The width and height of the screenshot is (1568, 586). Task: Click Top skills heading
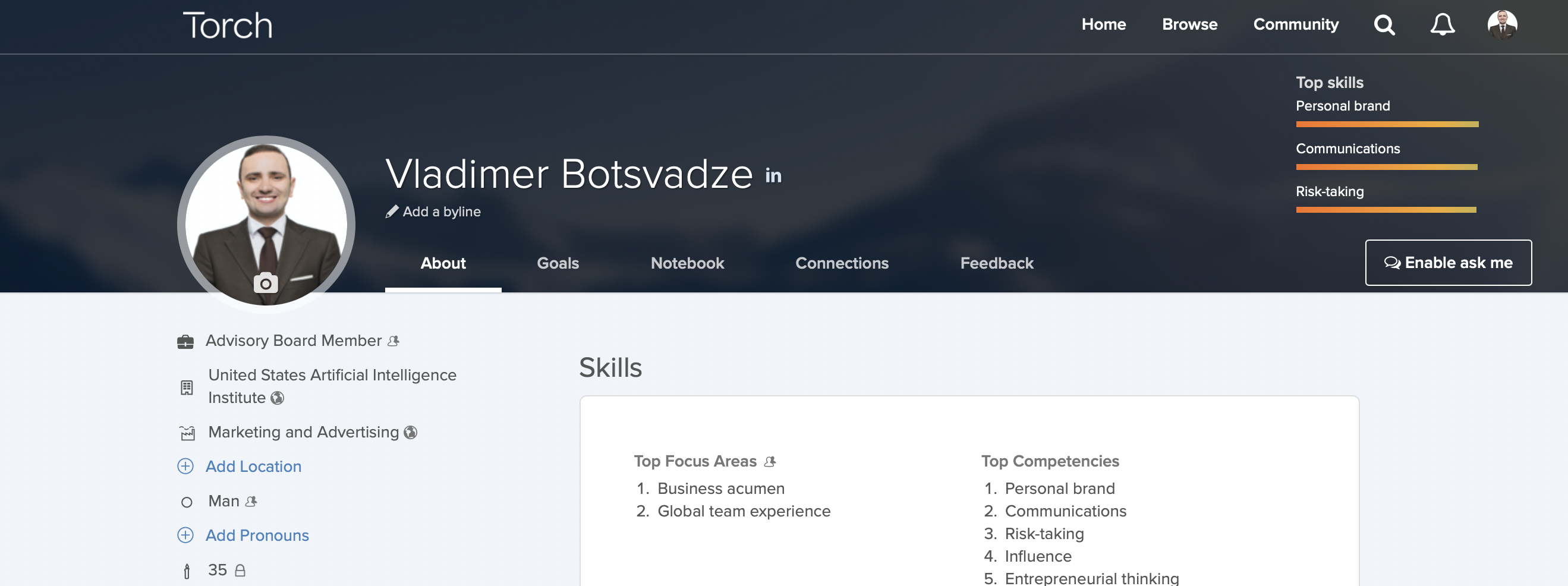click(1329, 83)
